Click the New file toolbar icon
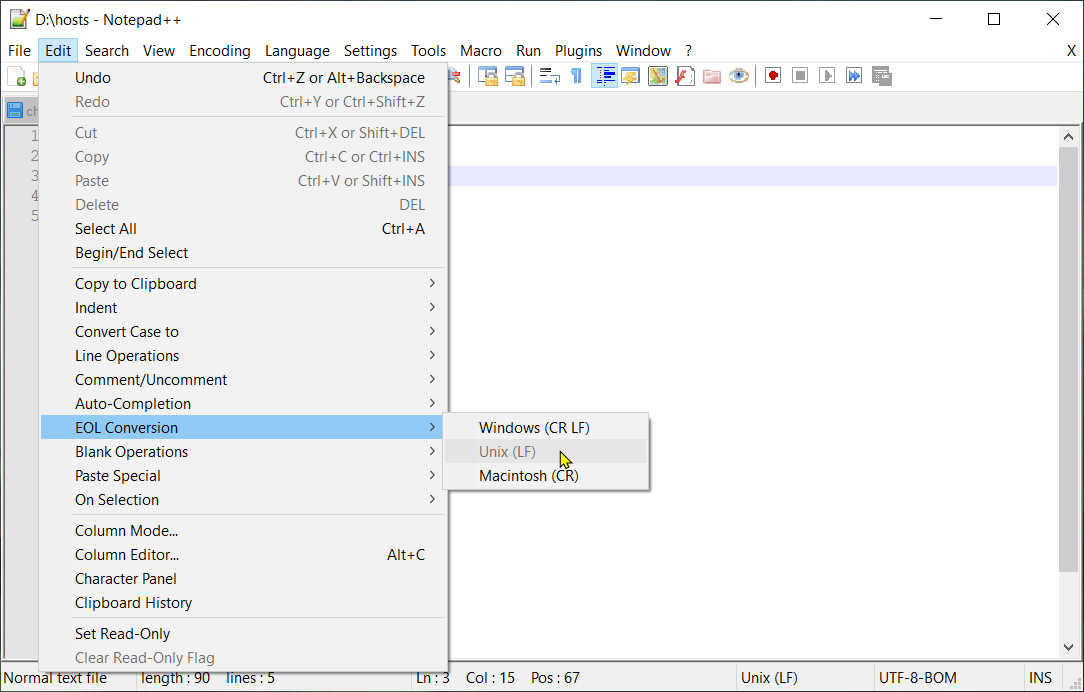Viewport: 1084px width, 692px height. [x=17, y=76]
